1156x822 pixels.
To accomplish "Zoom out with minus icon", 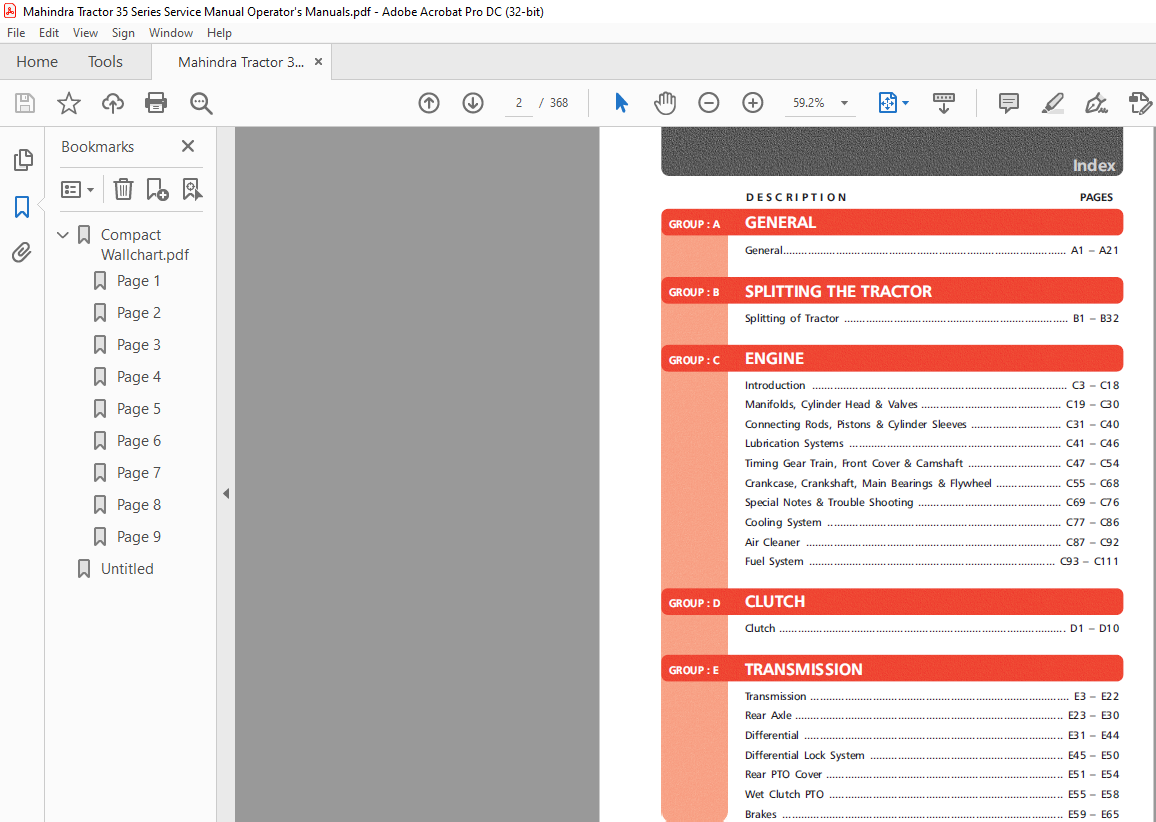I will pyautogui.click(x=708, y=102).
